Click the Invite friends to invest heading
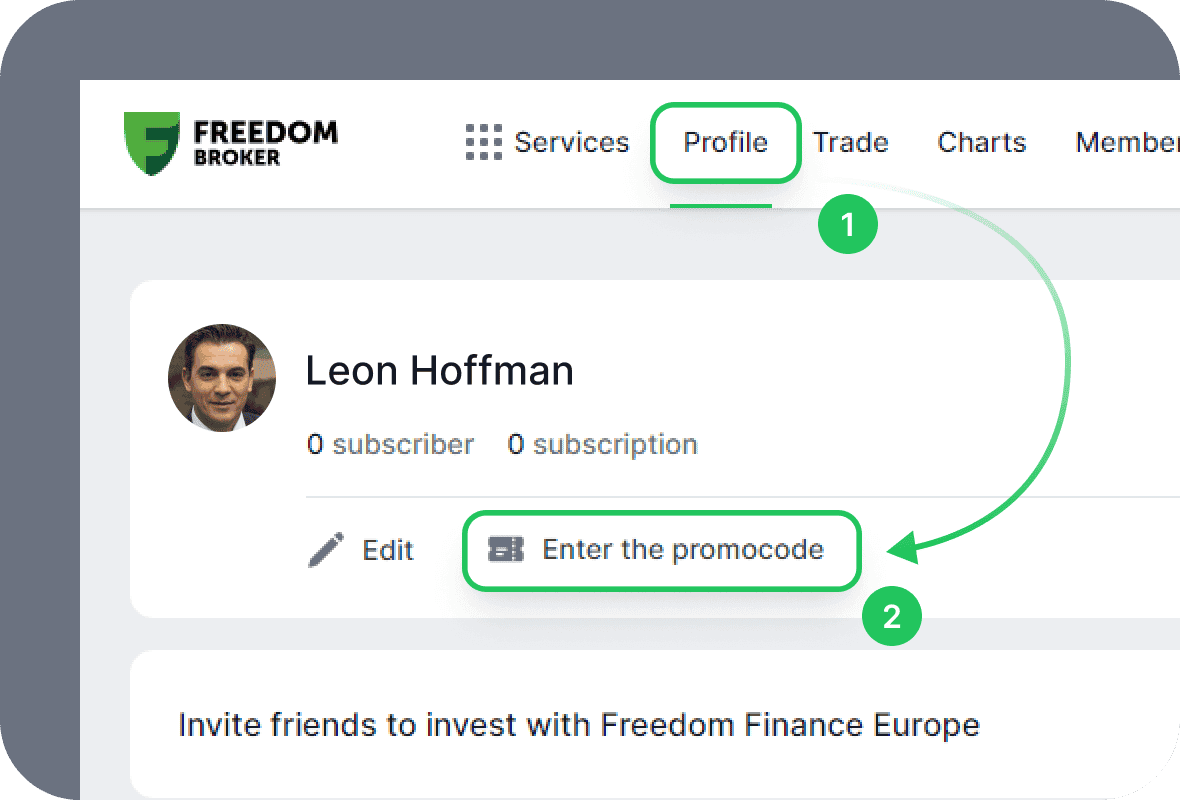1180x800 pixels. click(578, 724)
